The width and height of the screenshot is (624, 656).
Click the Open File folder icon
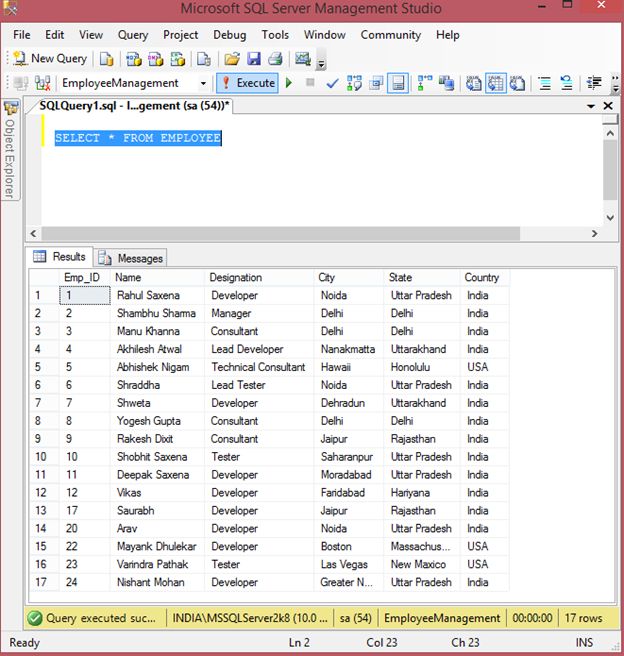232,59
